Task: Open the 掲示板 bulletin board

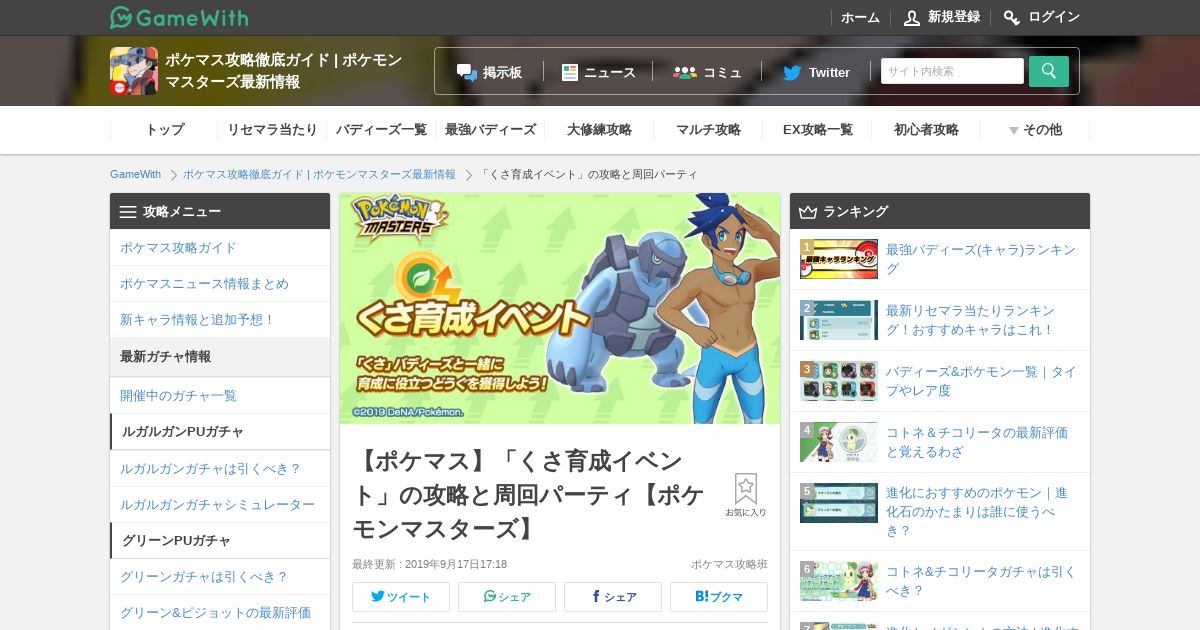Action: click(489, 72)
